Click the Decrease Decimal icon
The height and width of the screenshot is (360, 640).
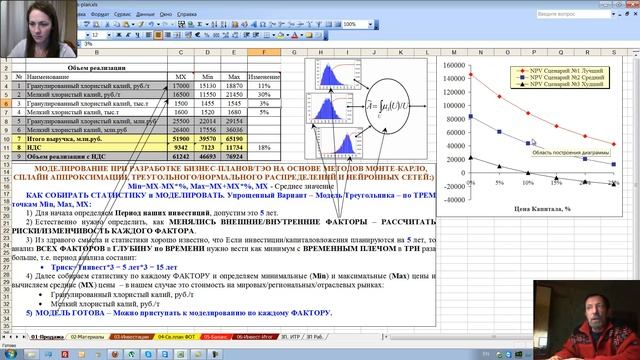tap(235, 35)
